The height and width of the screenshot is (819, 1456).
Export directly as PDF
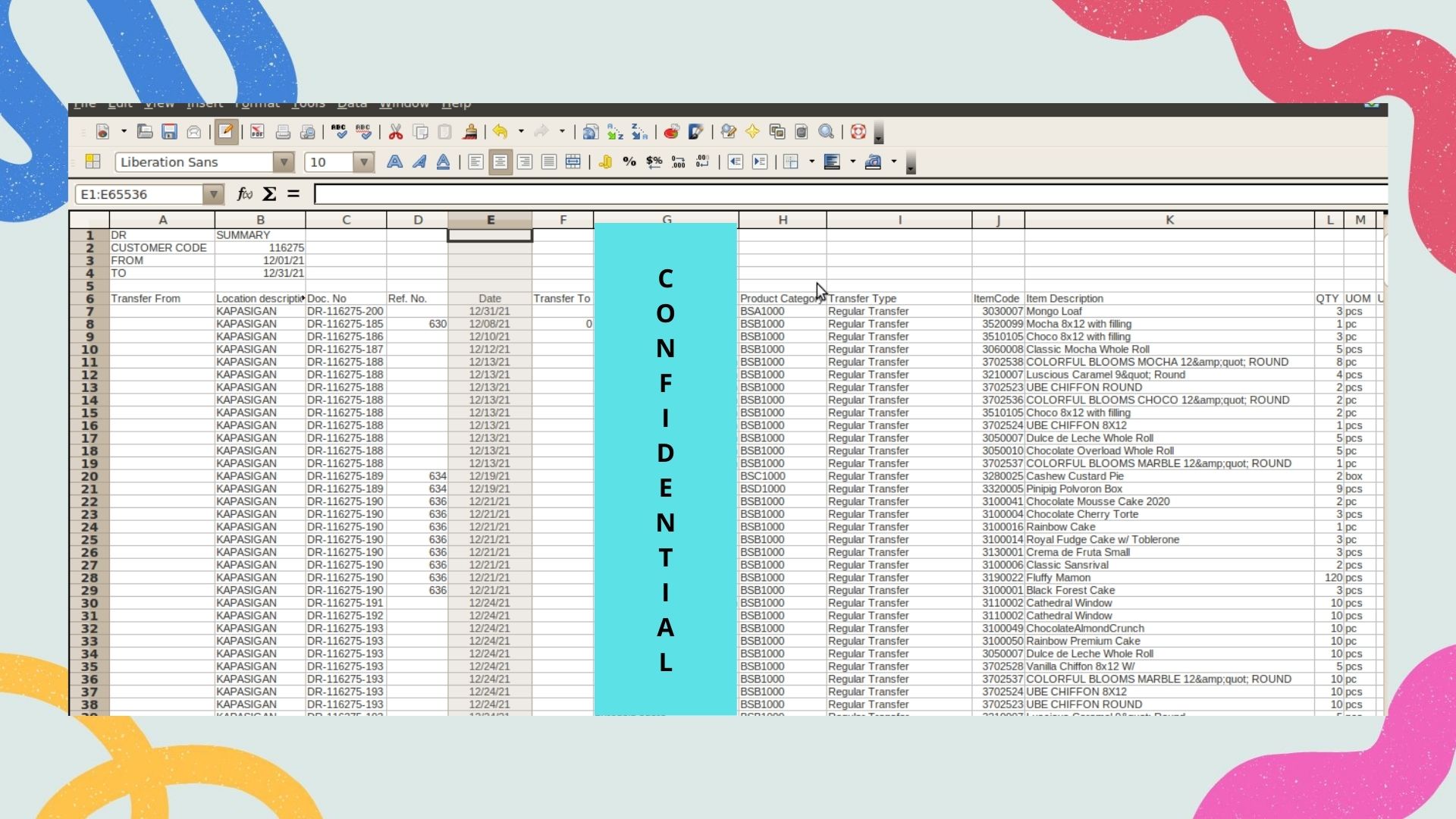tap(257, 132)
